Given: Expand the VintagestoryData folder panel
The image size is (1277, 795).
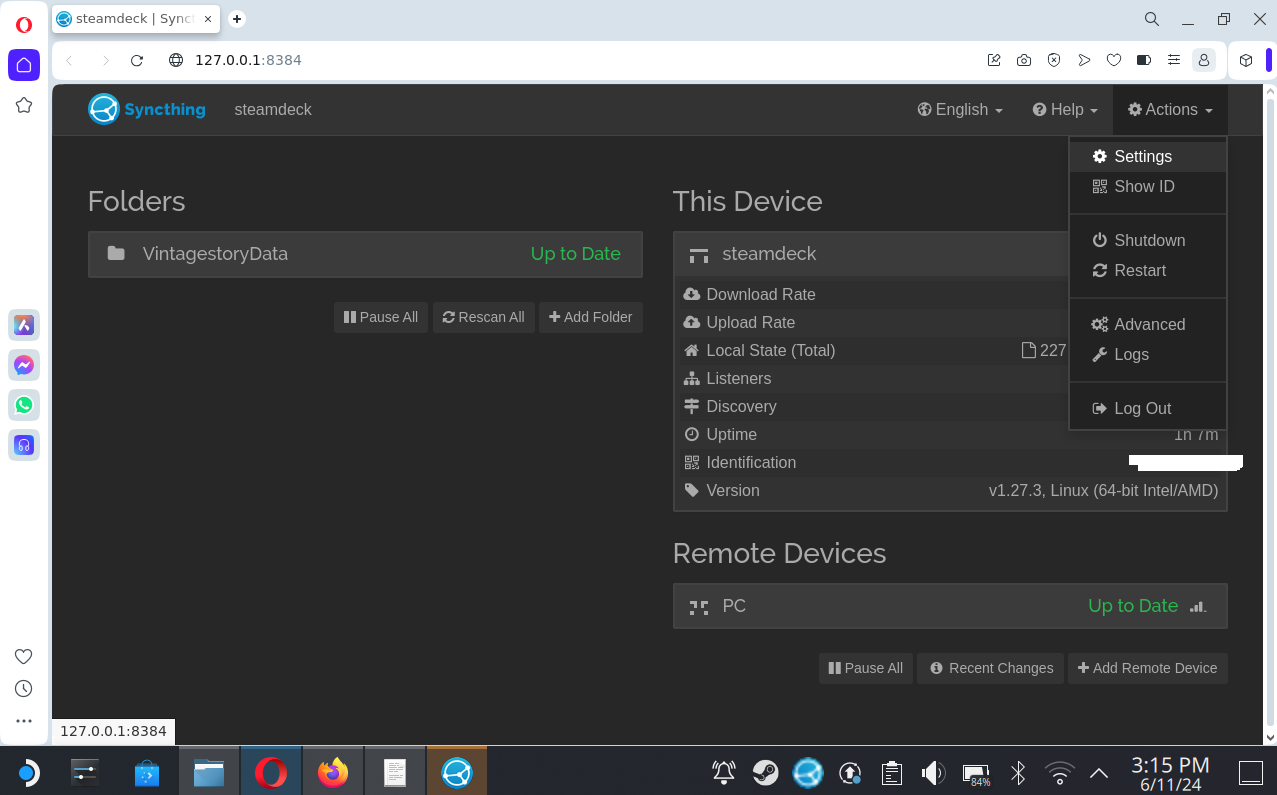Looking at the screenshot, I should click(365, 254).
